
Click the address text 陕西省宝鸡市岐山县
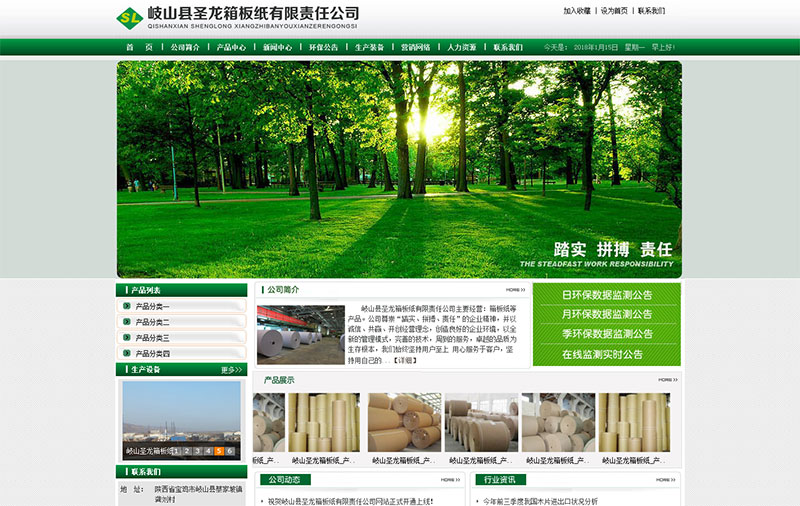tap(199, 494)
